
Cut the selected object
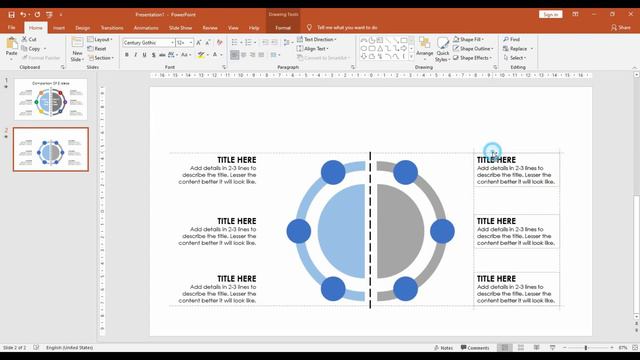coord(29,39)
